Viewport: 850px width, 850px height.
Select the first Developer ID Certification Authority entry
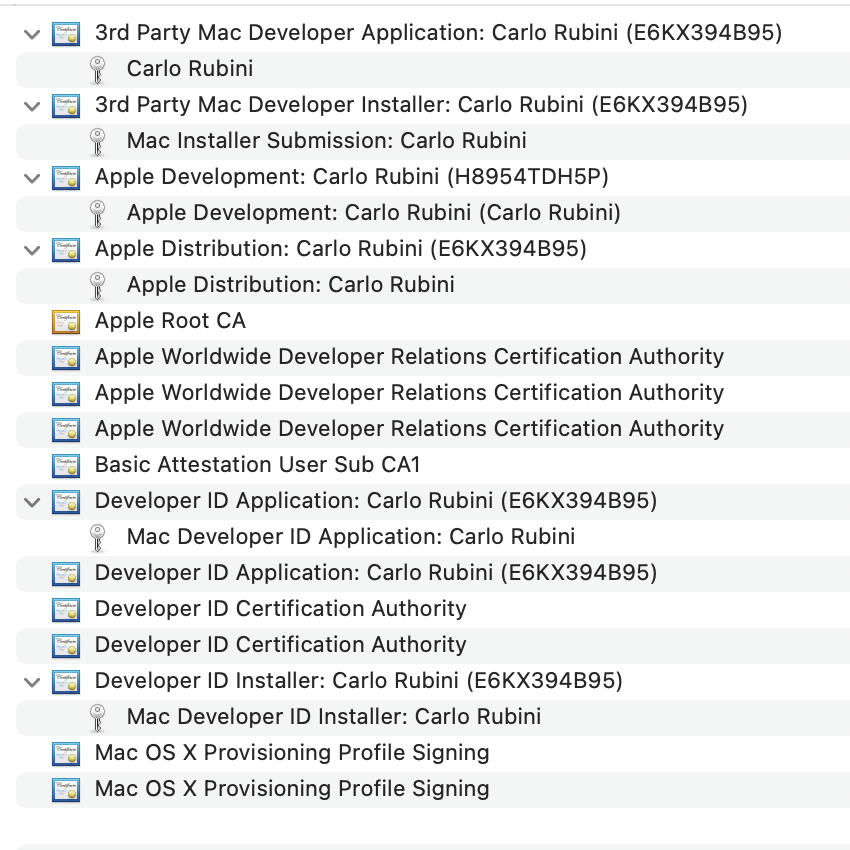coord(280,609)
